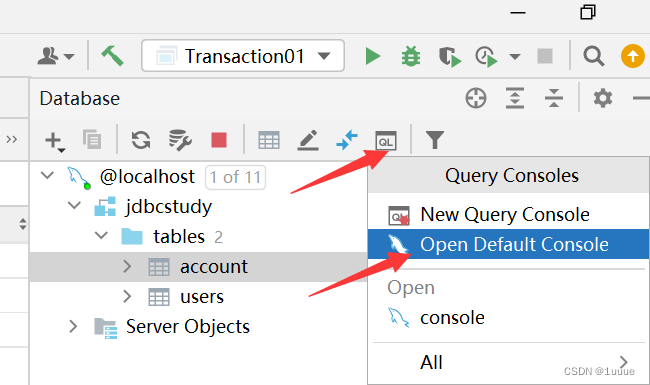650x385 pixels.
Task: Click the double chevron on left edge
Action: point(12,139)
